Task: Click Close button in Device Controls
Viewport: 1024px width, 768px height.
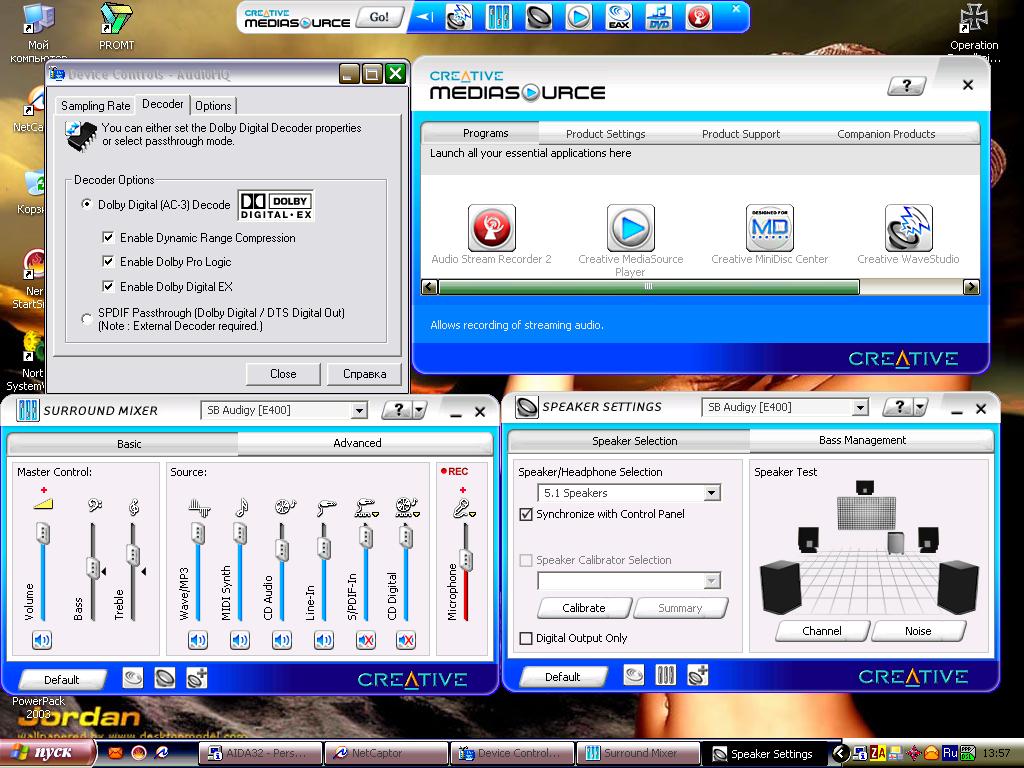Action: [283, 374]
